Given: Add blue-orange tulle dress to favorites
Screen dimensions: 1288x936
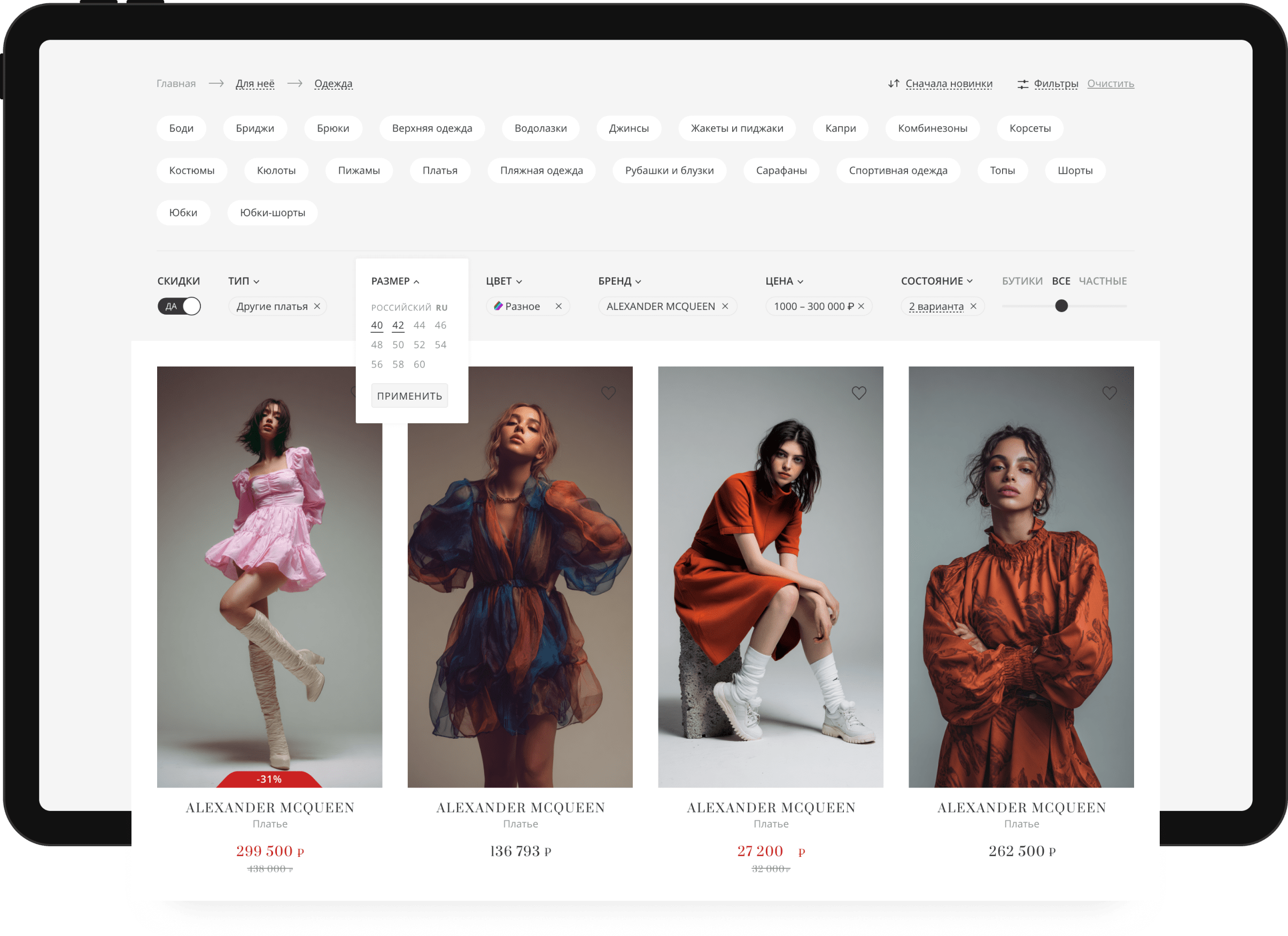Looking at the screenshot, I should pyautogui.click(x=608, y=393).
